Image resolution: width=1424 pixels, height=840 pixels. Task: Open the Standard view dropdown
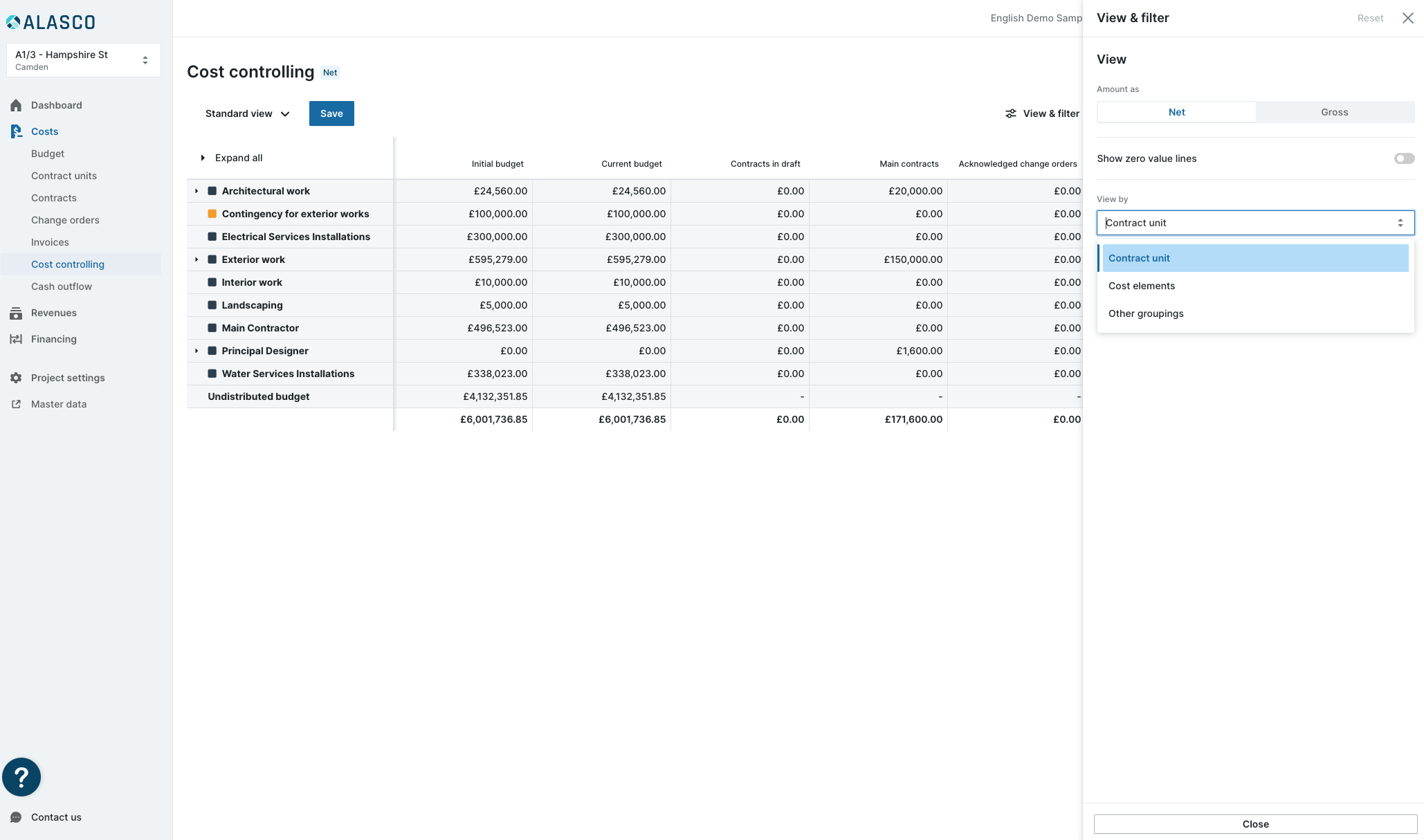pos(247,113)
